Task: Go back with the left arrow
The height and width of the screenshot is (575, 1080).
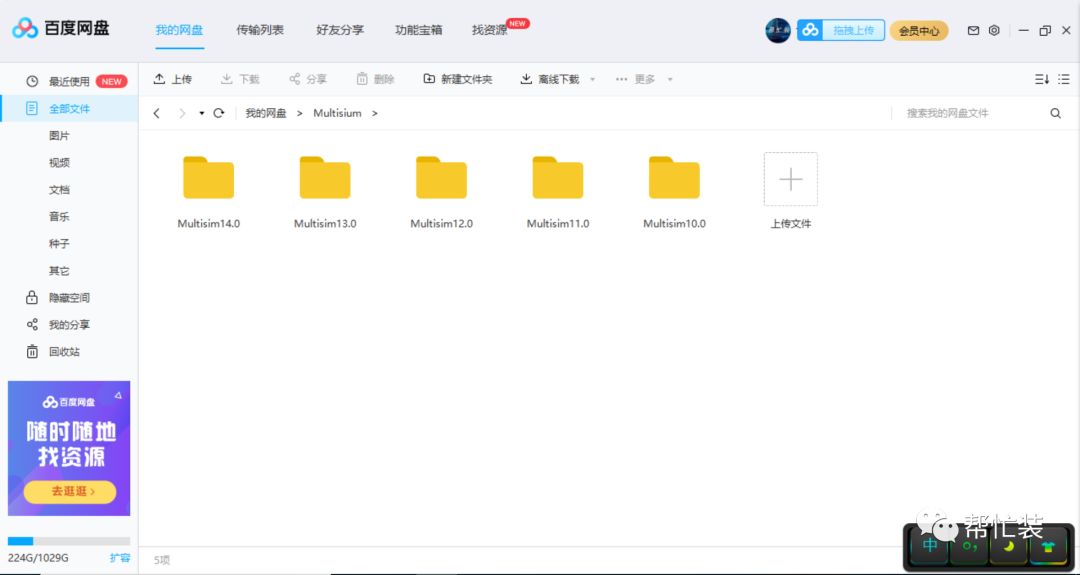Action: point(157,113)
